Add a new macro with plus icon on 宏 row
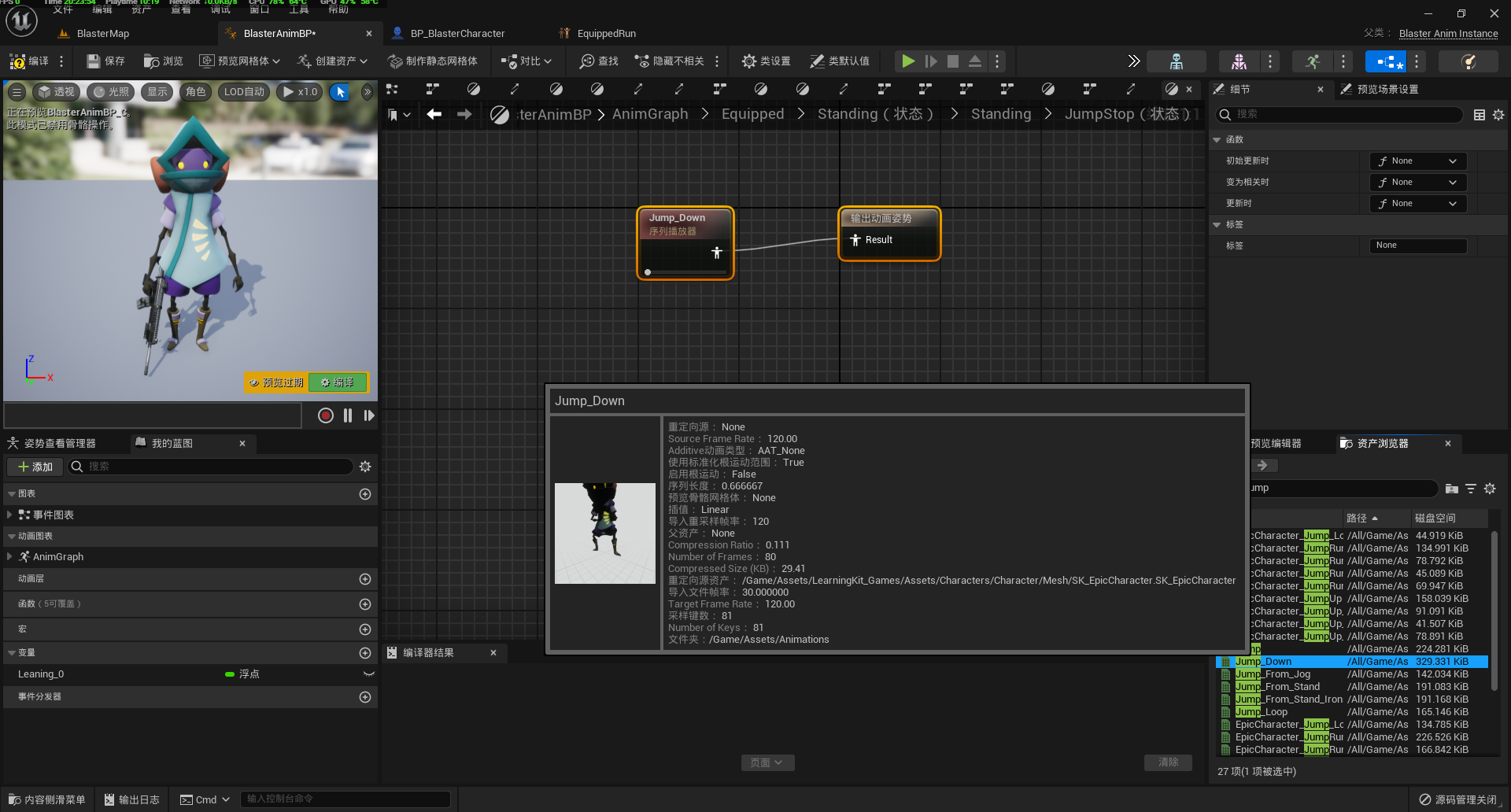The width and height of the screenshot is (1511, 812). click(365, 629)
